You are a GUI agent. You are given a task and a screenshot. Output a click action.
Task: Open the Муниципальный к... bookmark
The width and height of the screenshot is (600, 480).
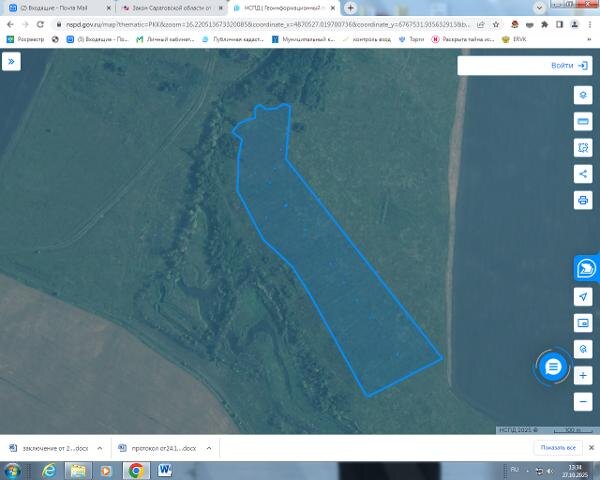tap(303, 39)
